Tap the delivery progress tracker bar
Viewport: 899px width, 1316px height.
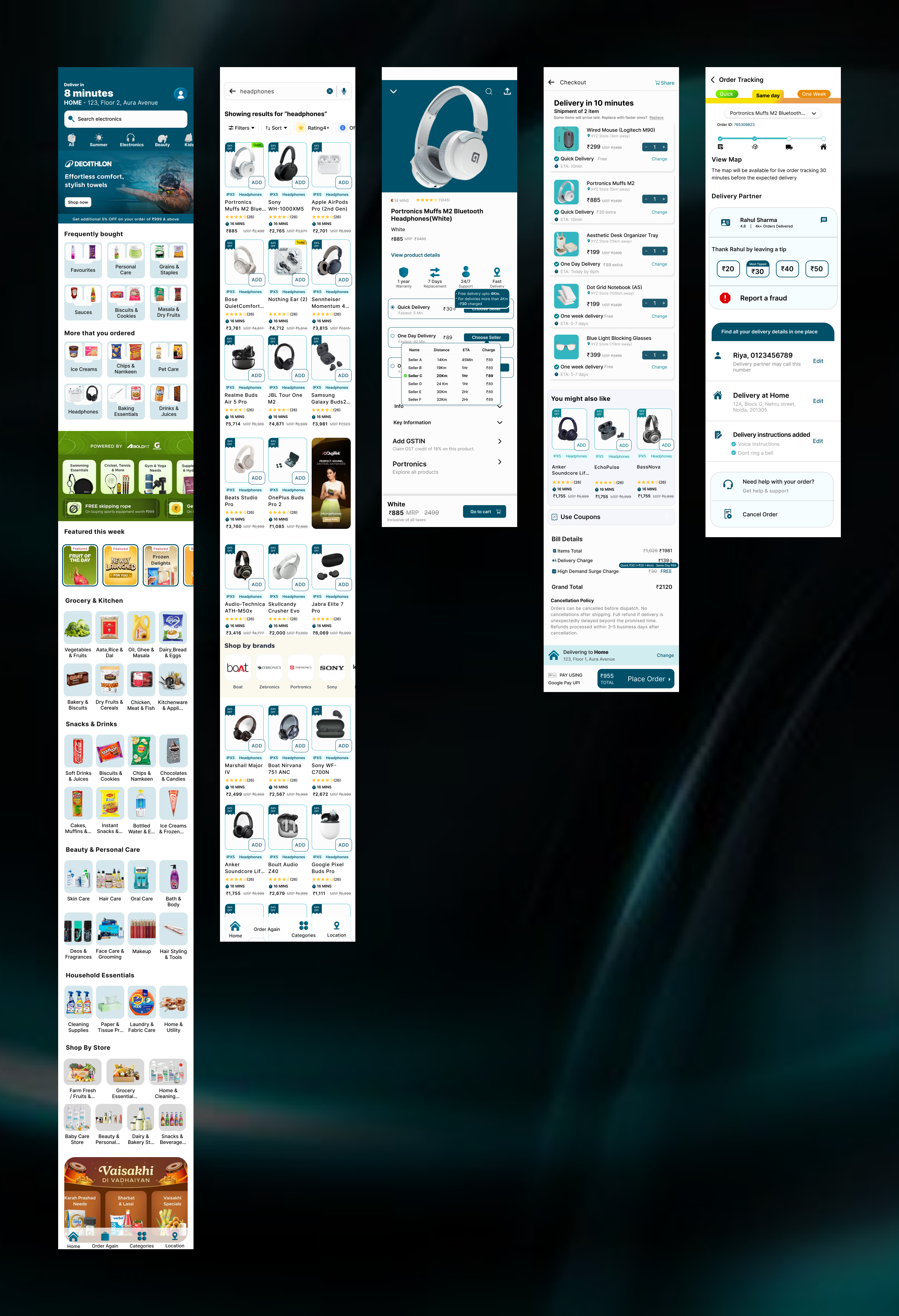click(x=772, y=138)
